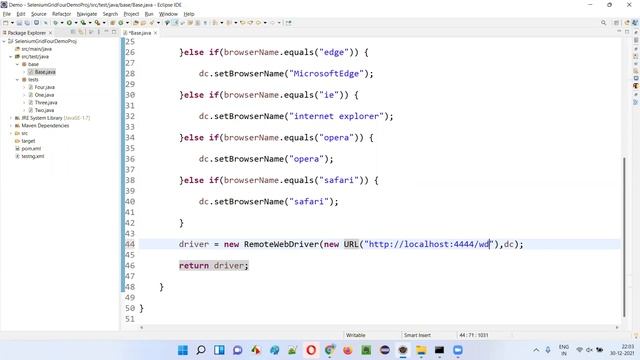Image resolution: width=640 pixels, height=360 pixels.
Task: Open the Windows Start menu
Action: tap(182, 350)
